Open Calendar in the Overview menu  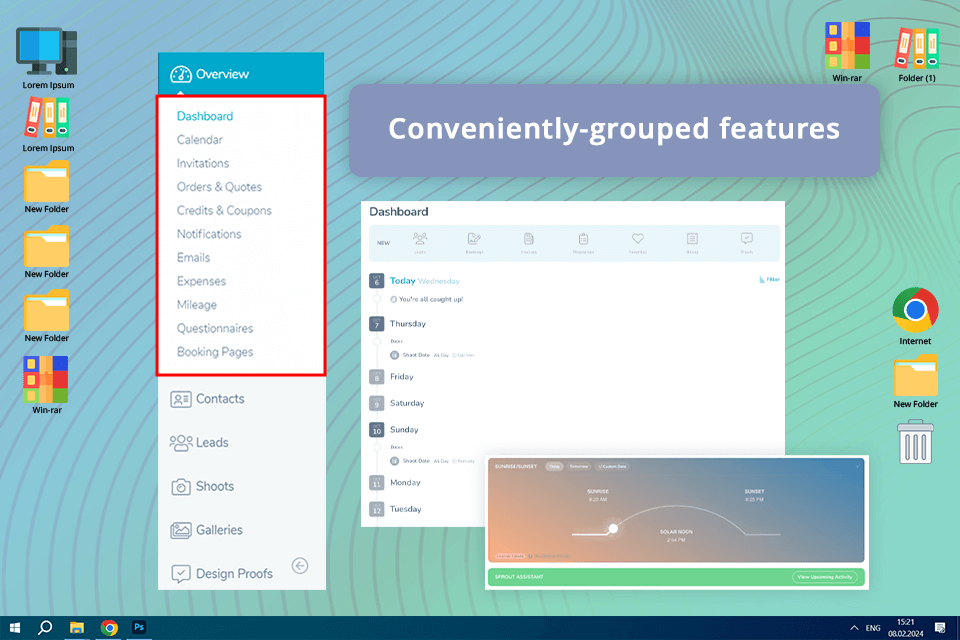[x=200, y=140]
